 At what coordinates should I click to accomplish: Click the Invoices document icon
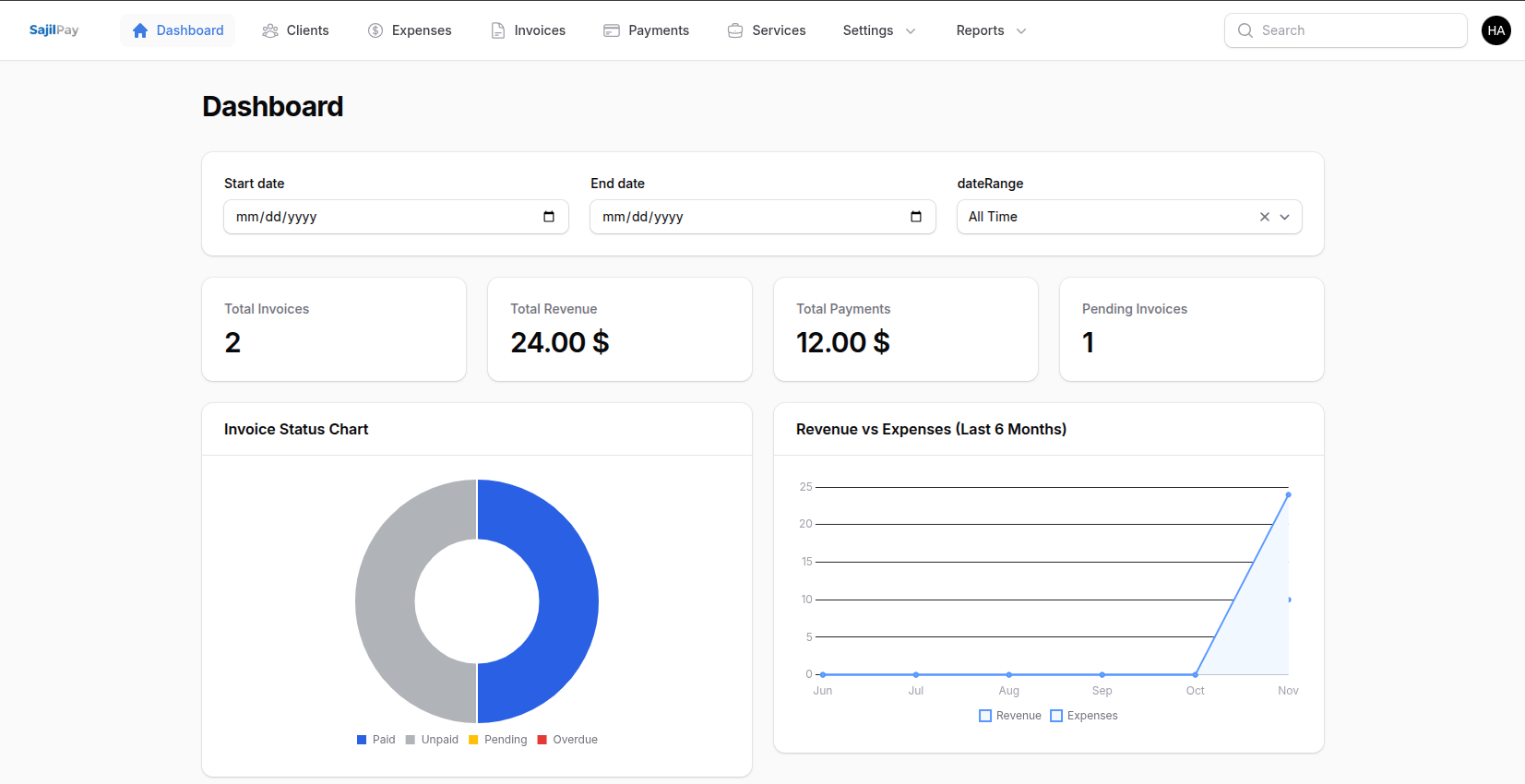point(498,30)
